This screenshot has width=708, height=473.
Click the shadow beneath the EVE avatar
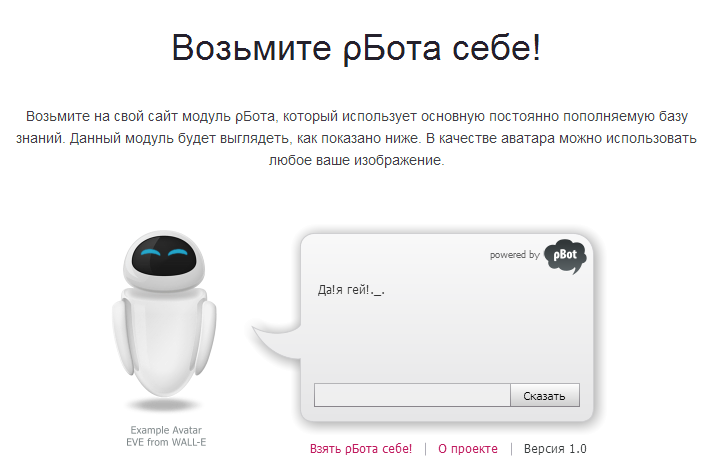coord(164,405)
